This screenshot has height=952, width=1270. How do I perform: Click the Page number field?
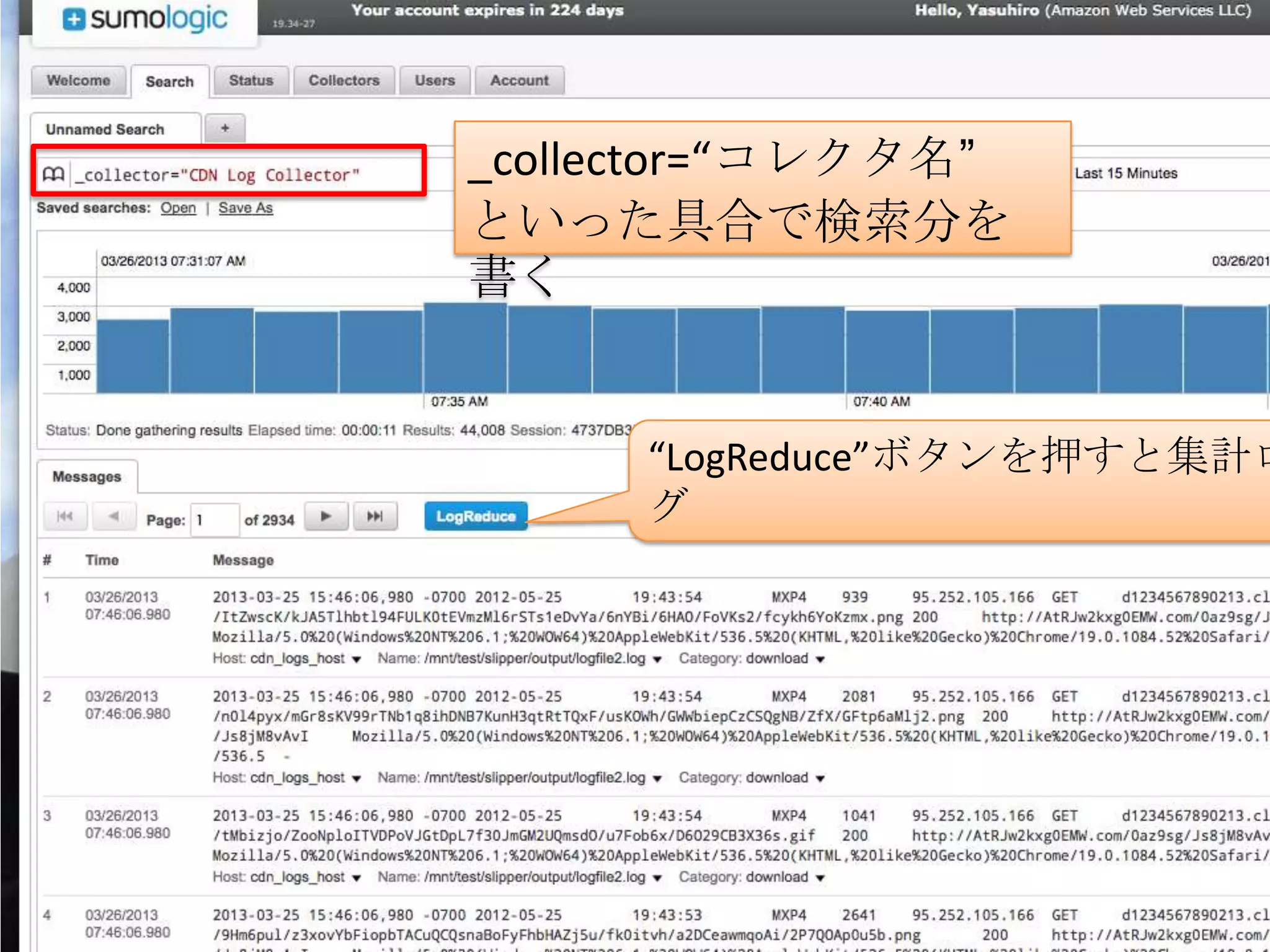coord(215,520)
